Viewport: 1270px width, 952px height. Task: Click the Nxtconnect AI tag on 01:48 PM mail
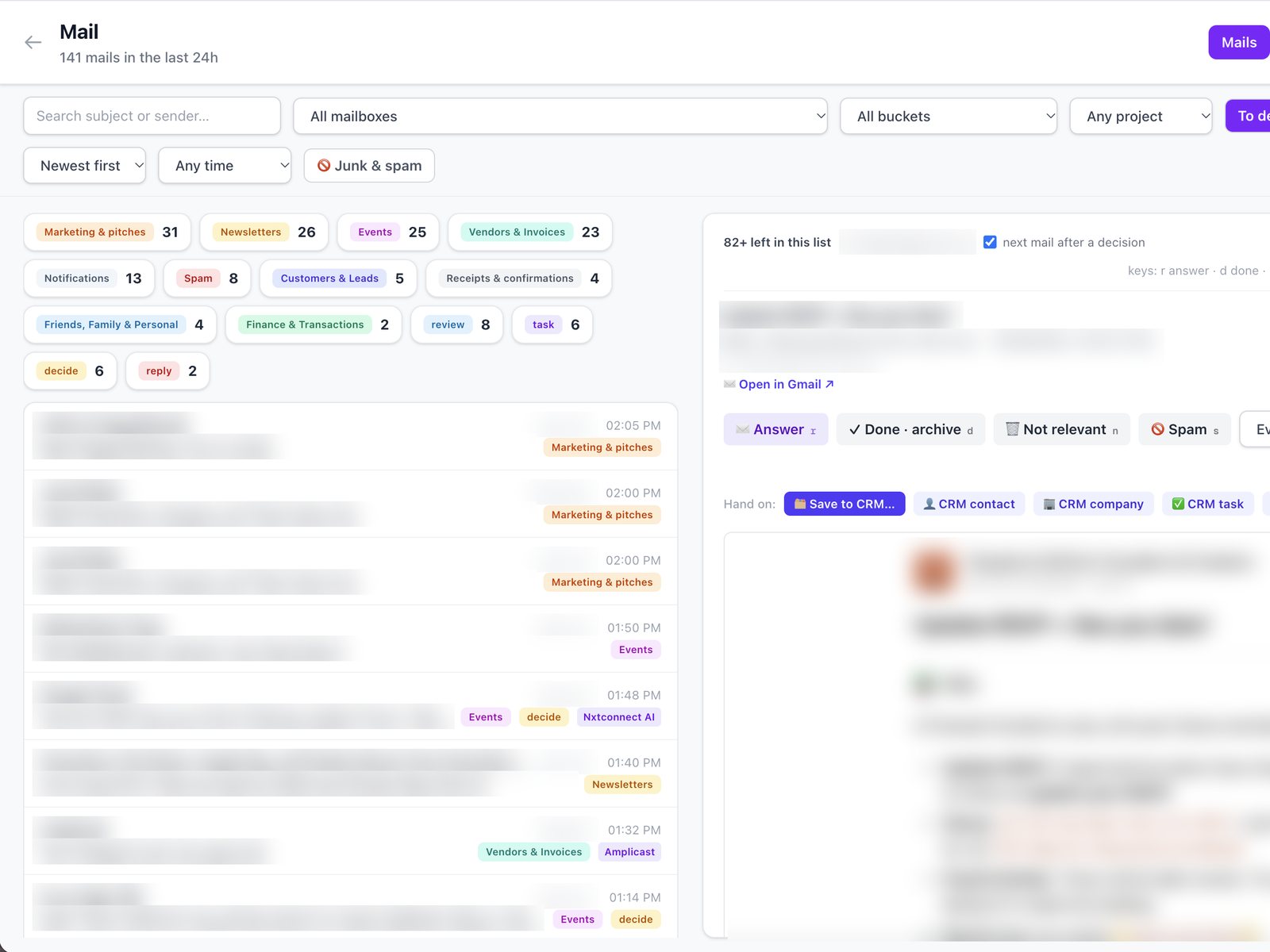click(619, 717)
